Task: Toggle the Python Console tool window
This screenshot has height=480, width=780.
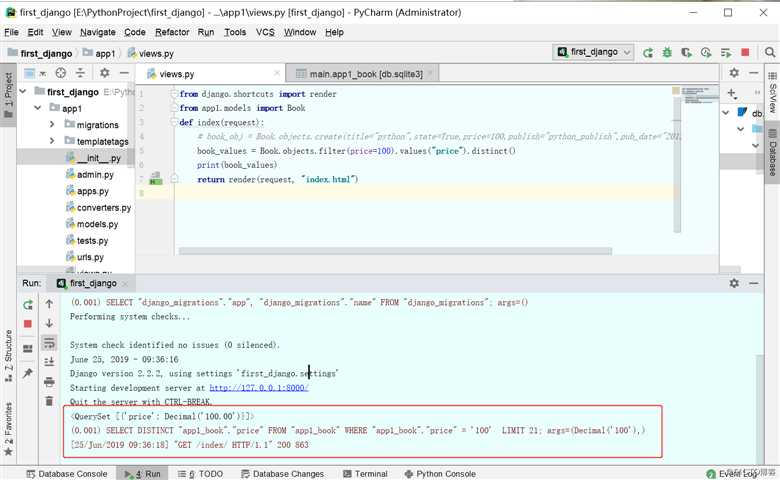Action: click(x=440, y=474)
